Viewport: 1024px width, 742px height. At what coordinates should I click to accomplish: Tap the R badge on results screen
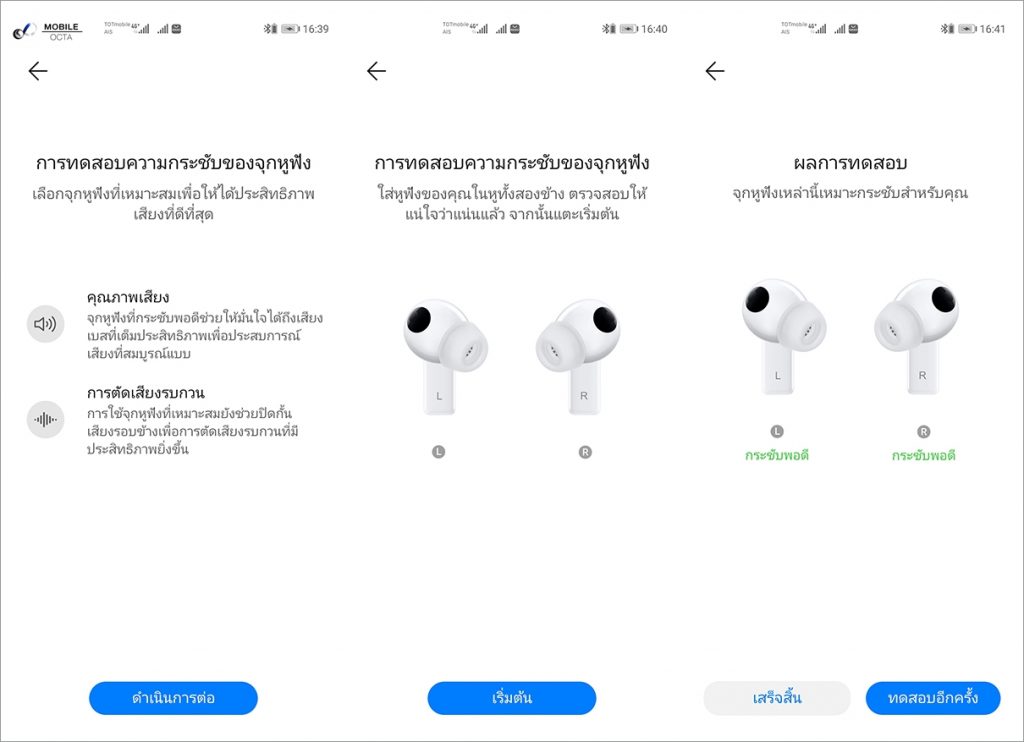(923, 431)
